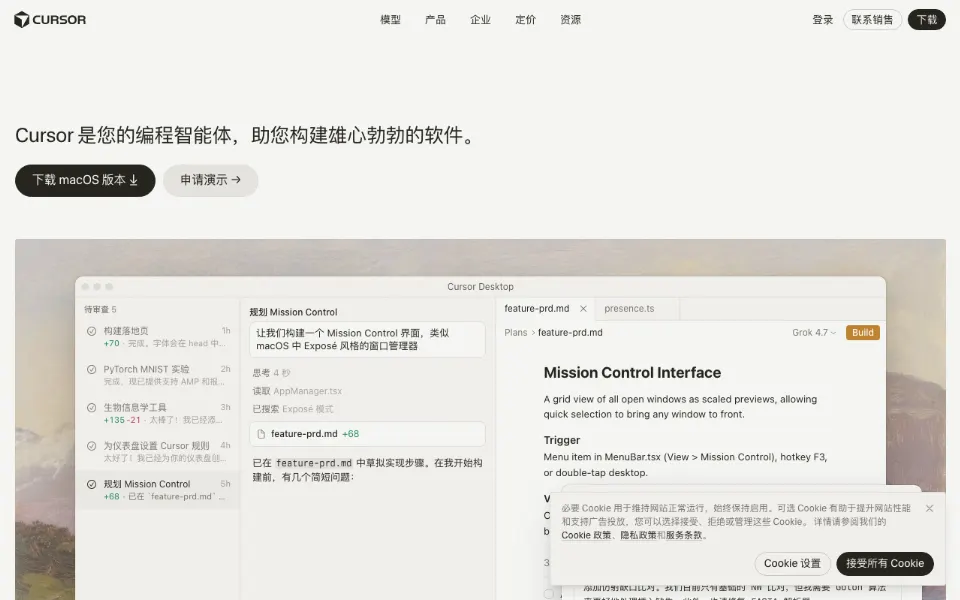The image size is (960, 600).
Task: Switch to the presence.ts tab
Action: click(629, 309)
